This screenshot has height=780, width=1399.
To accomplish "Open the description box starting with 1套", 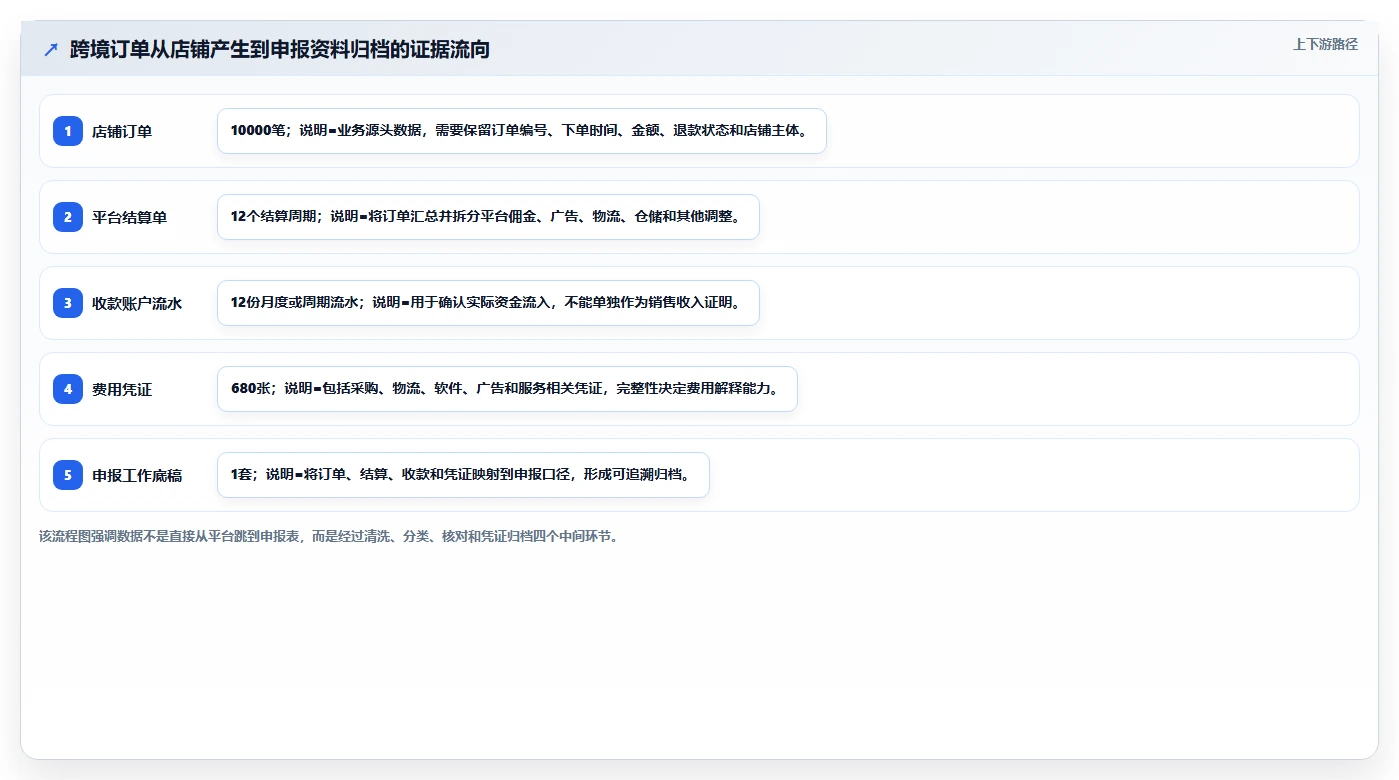I will 463,475.
